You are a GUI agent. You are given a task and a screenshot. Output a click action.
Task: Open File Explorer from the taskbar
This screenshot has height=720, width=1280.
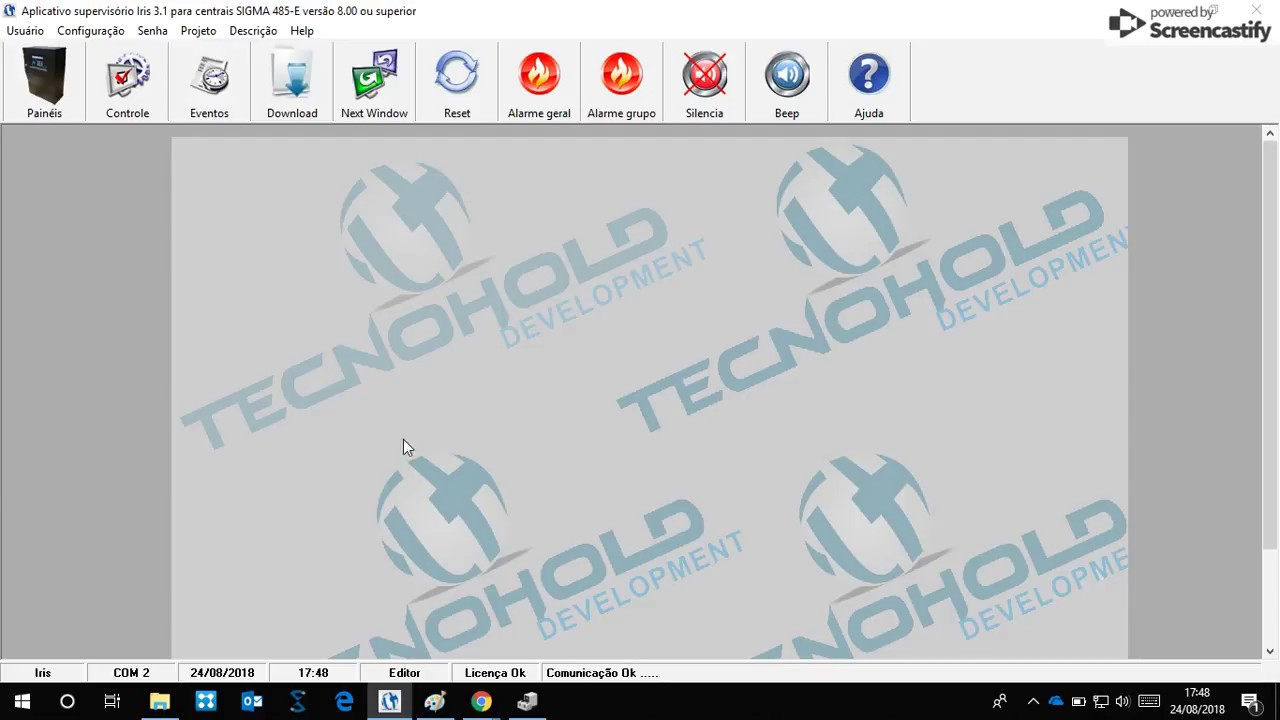pyautogui.click(x=160, y=702)
